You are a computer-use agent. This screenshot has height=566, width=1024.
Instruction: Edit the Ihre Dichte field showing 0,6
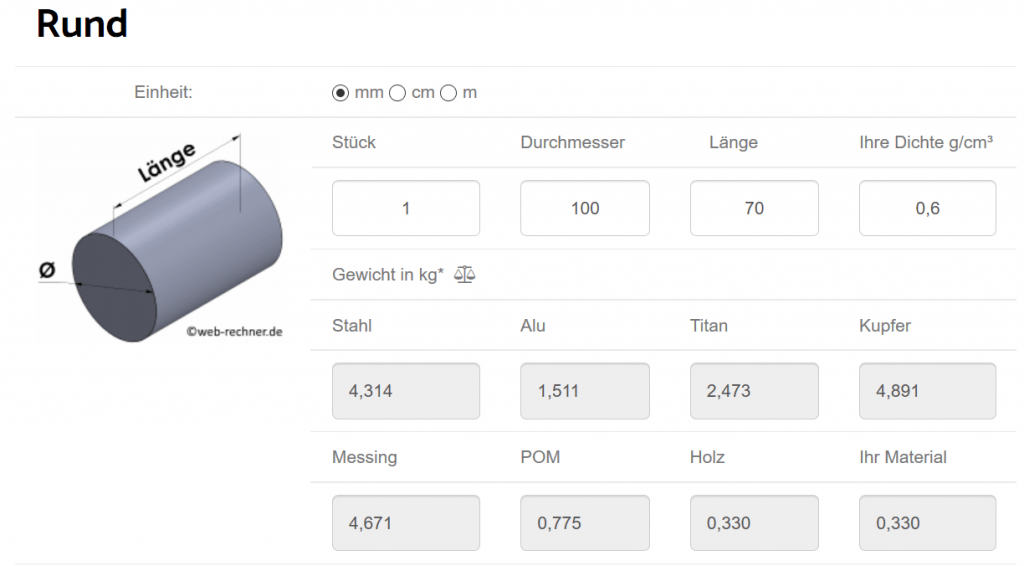click(x=927, y=208)
